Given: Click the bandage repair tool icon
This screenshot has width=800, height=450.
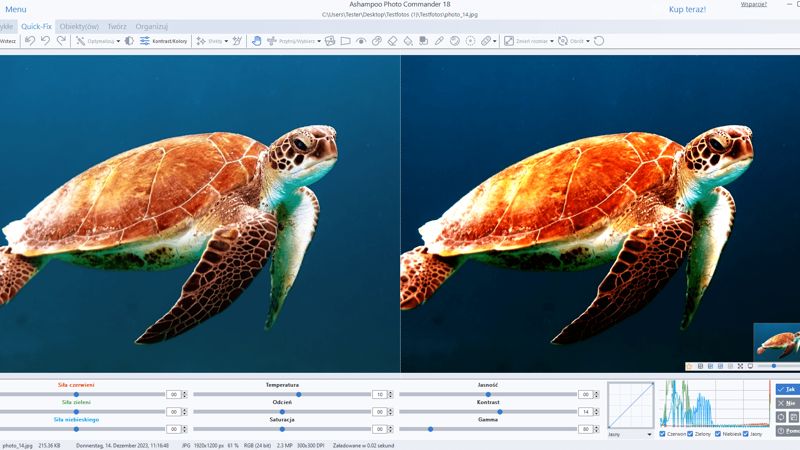Looking at the screenshot, I should (x=486, y=41).
